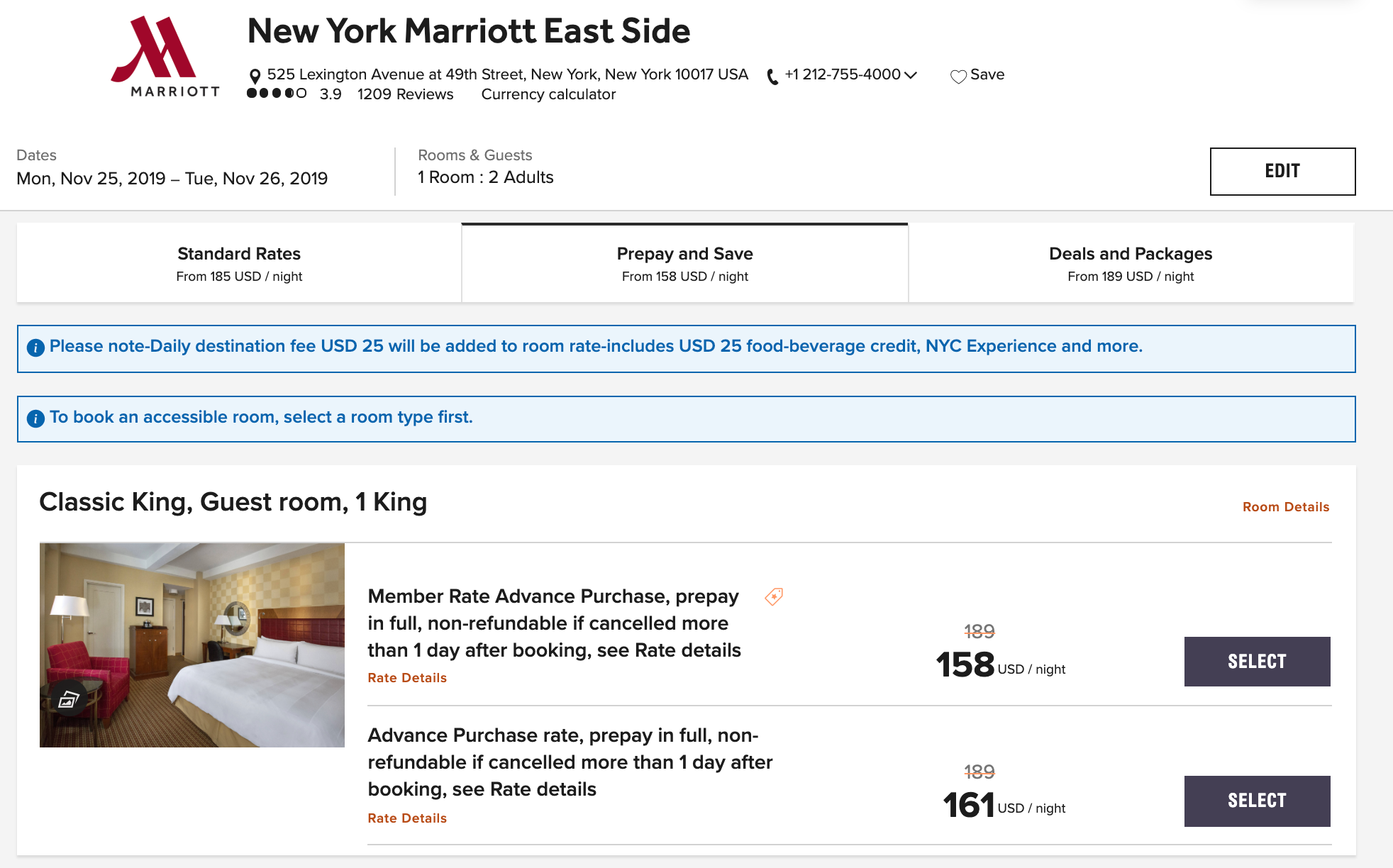This screenshot has width=1393, height=868.
Task: Click the rating circles indicator
Action: (x=276, y=94)
